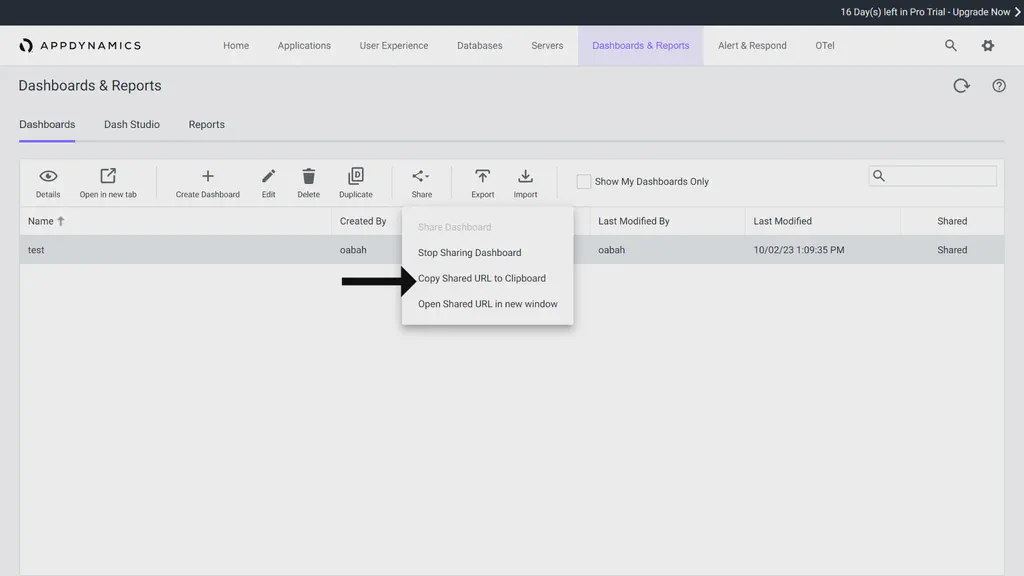Switch to the Dash Studio tab

[x=131, y=124]
